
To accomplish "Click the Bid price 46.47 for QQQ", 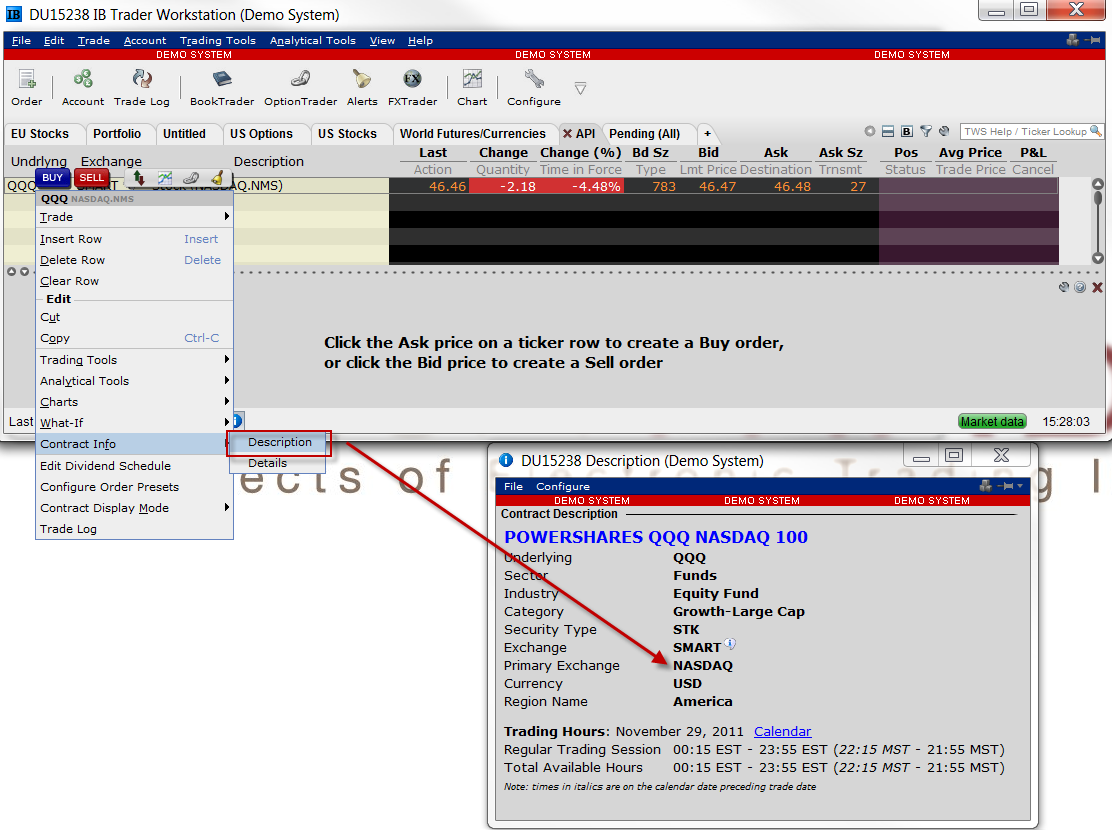I will tap(717, 187).
